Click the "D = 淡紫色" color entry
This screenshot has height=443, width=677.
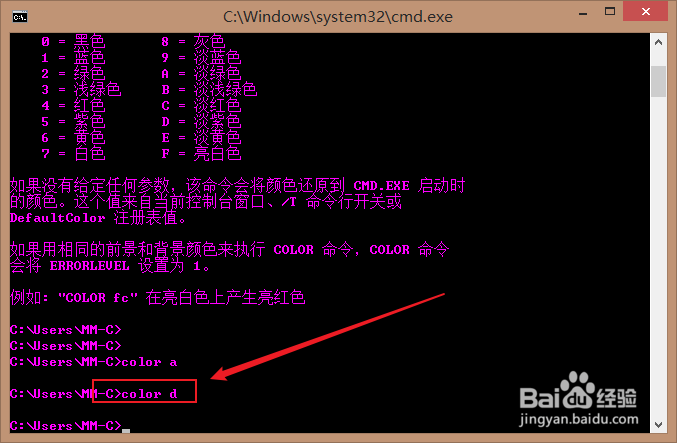click(x=201, y=122)
